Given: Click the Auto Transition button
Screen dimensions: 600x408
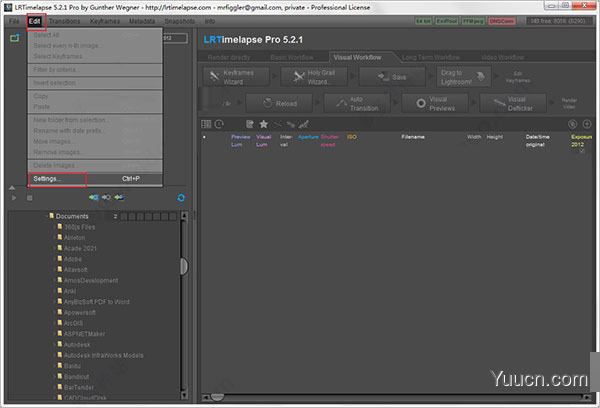Looking at the screenshot, I should click(357, 103).
